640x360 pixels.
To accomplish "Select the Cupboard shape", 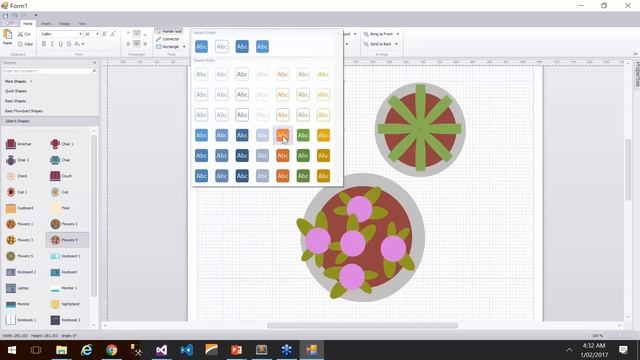I will point(20,208).
